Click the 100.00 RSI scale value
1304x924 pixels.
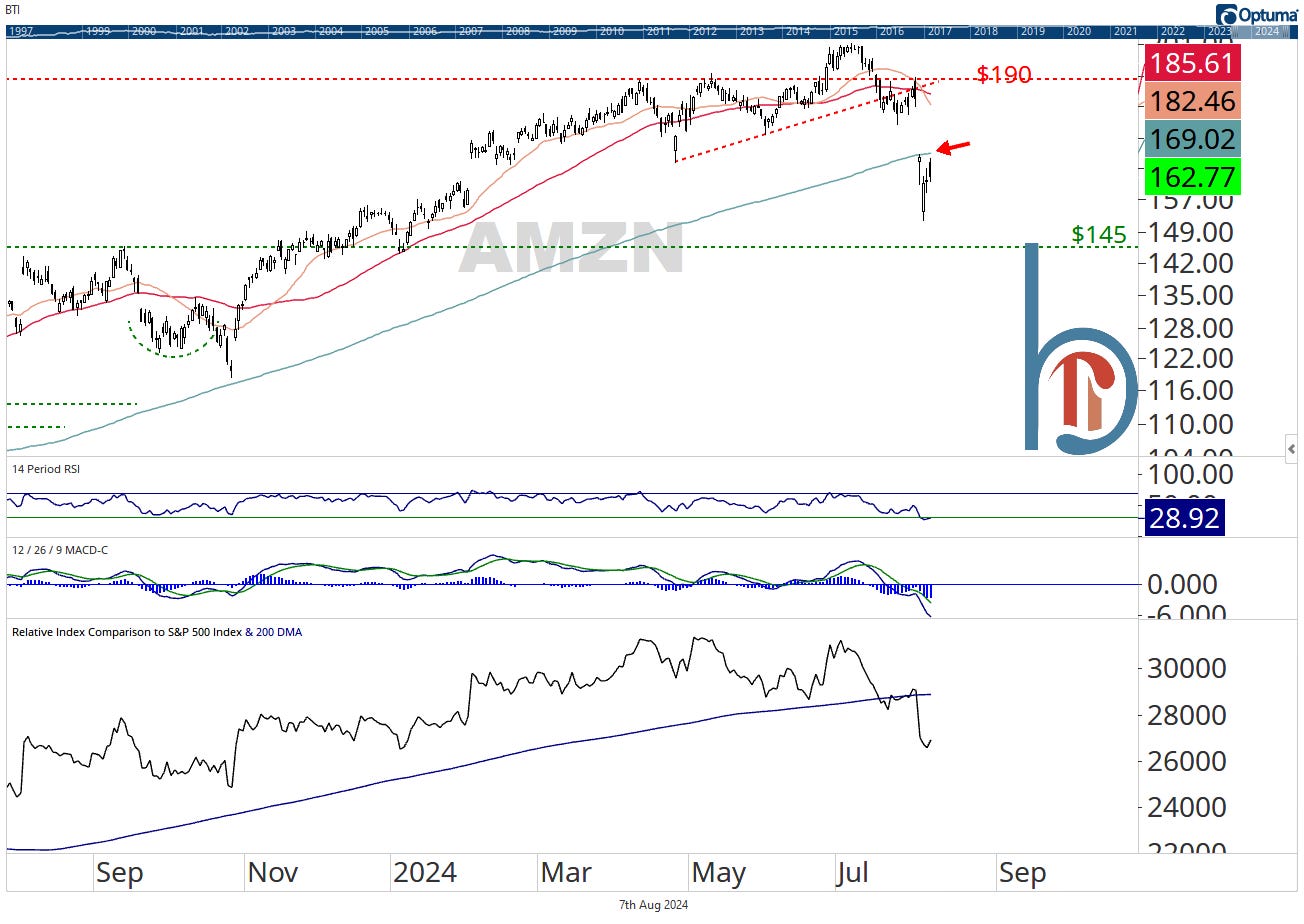click(1192, 475)
